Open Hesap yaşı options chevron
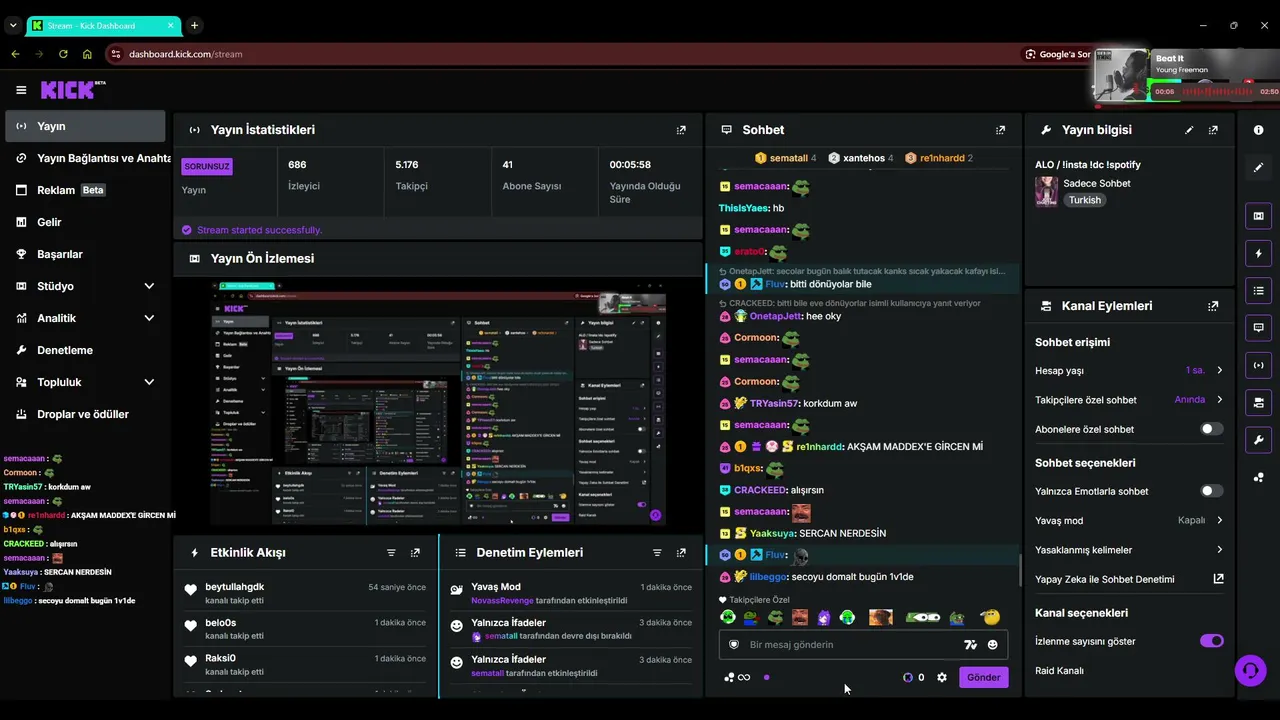Image resolution: width=1280 pixels, height=720 pixels. tap(1220, 370)
